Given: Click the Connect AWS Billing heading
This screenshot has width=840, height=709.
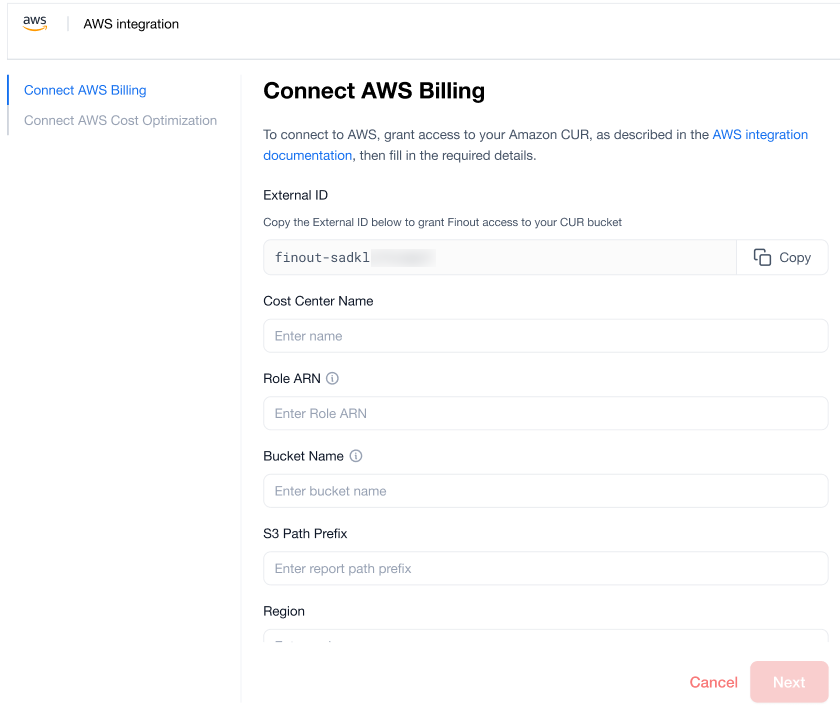Looking at the screenshot, I should click(374, 91).
